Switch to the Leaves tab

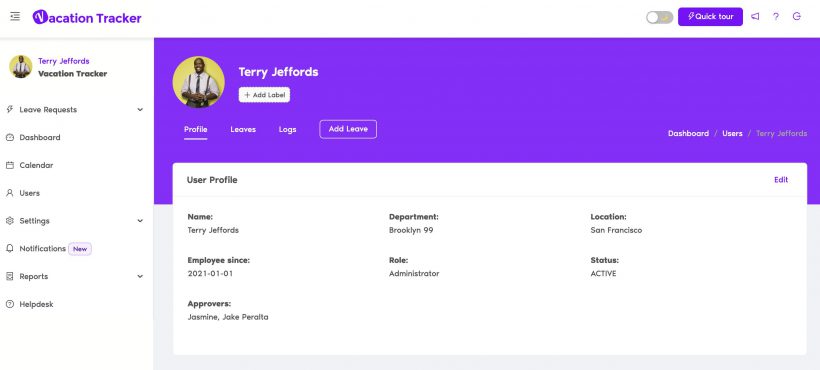243,130
